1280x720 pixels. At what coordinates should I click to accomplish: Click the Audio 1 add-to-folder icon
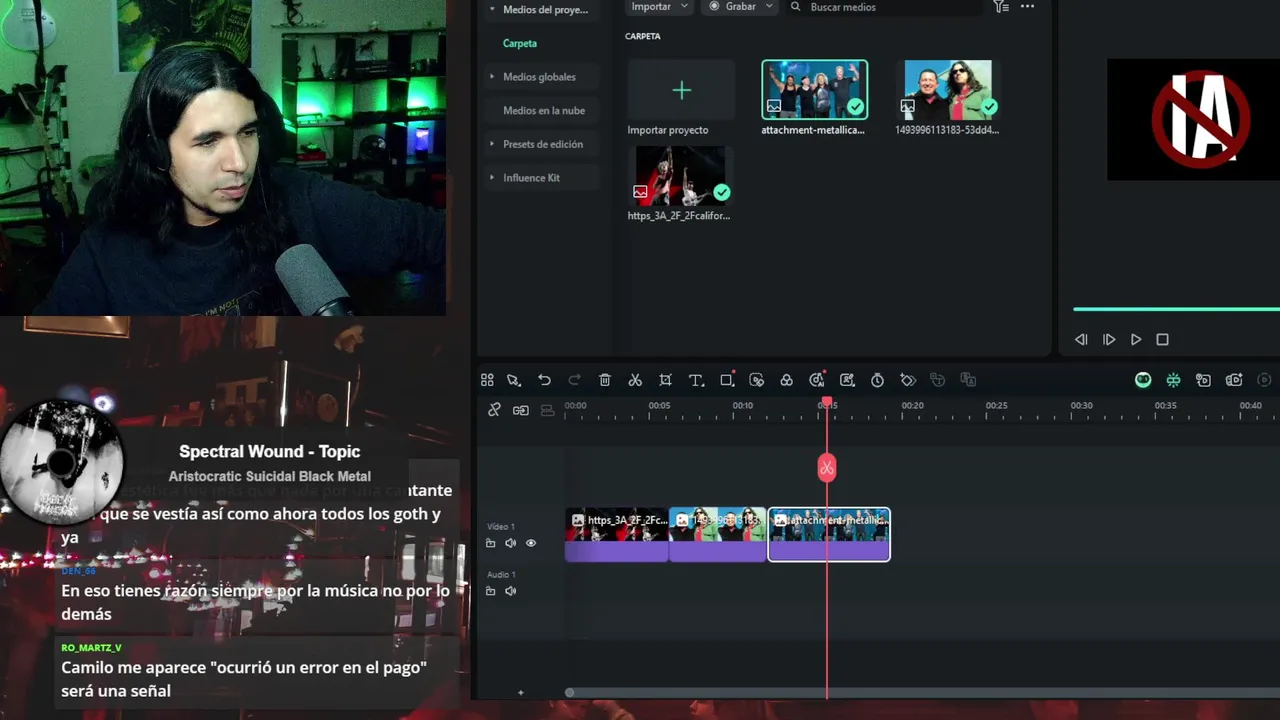pos(490,591)
